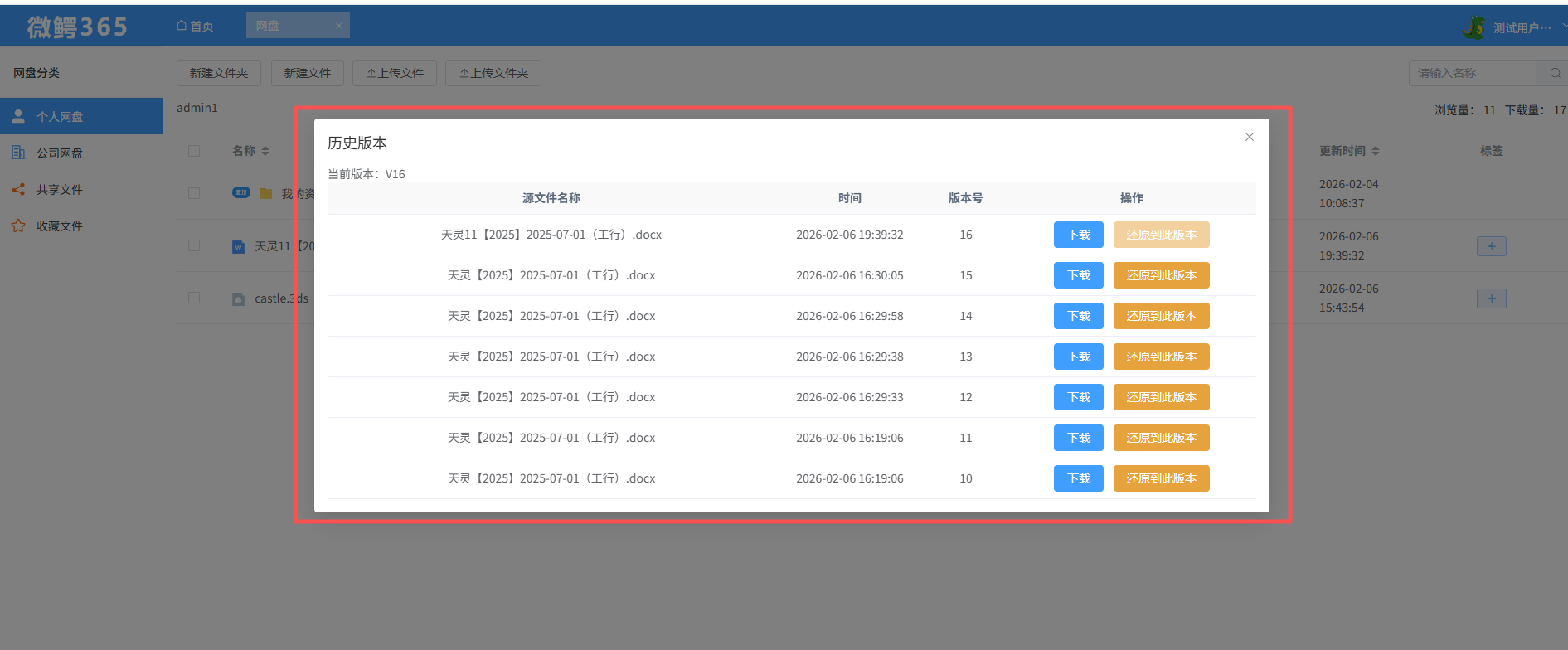Tick the checkbox for 天灵11 docx row
1568x650 pixels.
(x=194, y=245)
